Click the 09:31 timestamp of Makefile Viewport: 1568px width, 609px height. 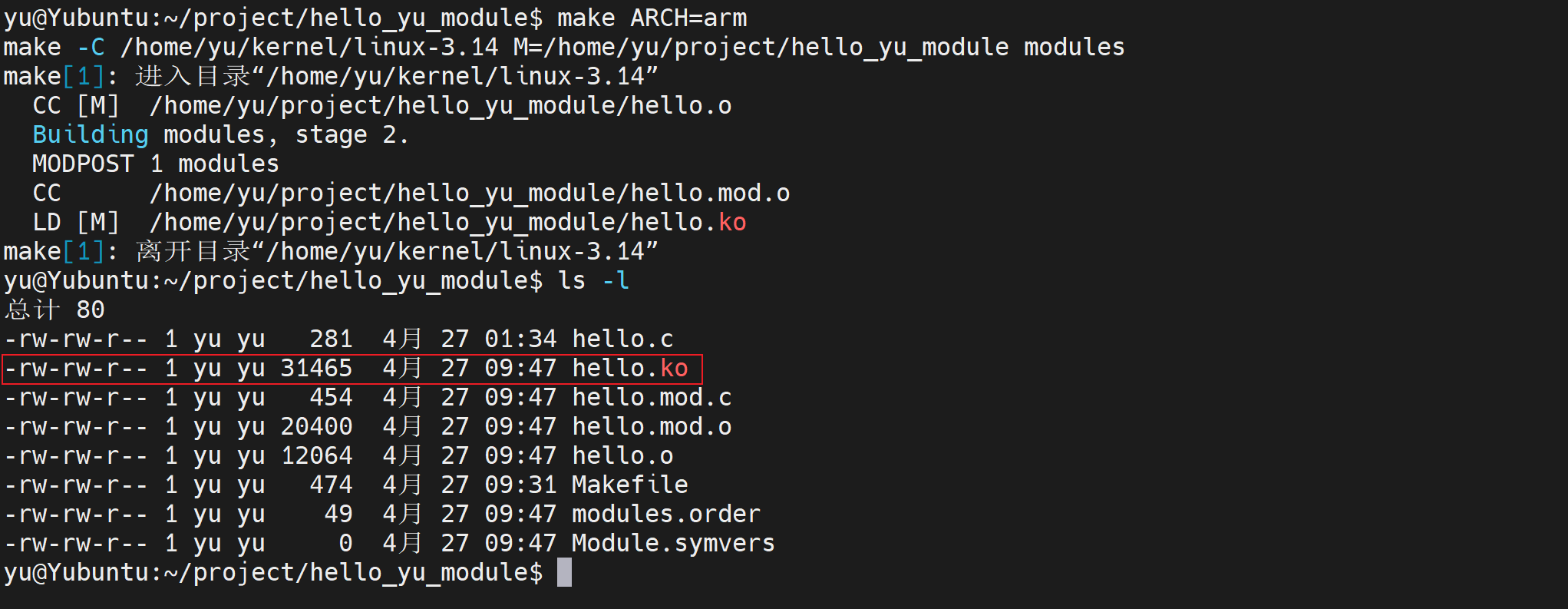(x=520, y=485)
